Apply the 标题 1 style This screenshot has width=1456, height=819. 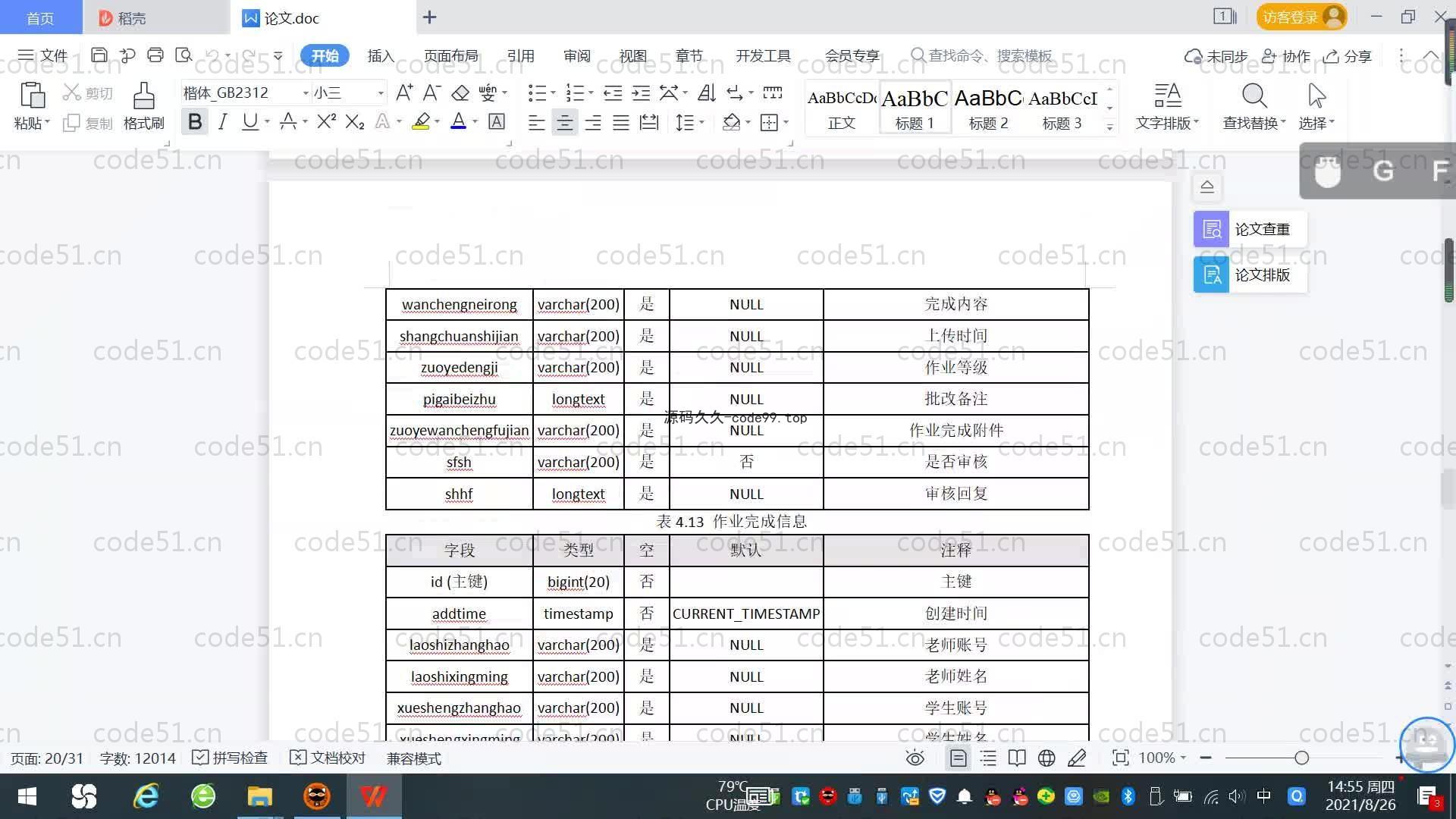(x=915, y=108)
